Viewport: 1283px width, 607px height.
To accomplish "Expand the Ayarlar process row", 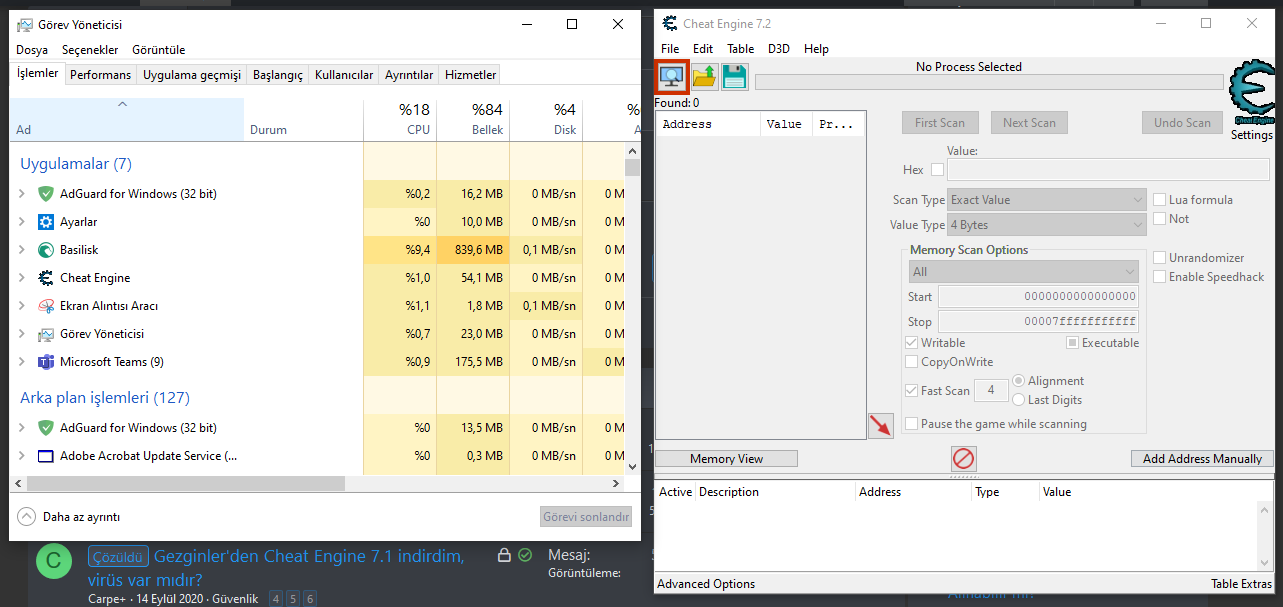I will (x=22, y=222).
